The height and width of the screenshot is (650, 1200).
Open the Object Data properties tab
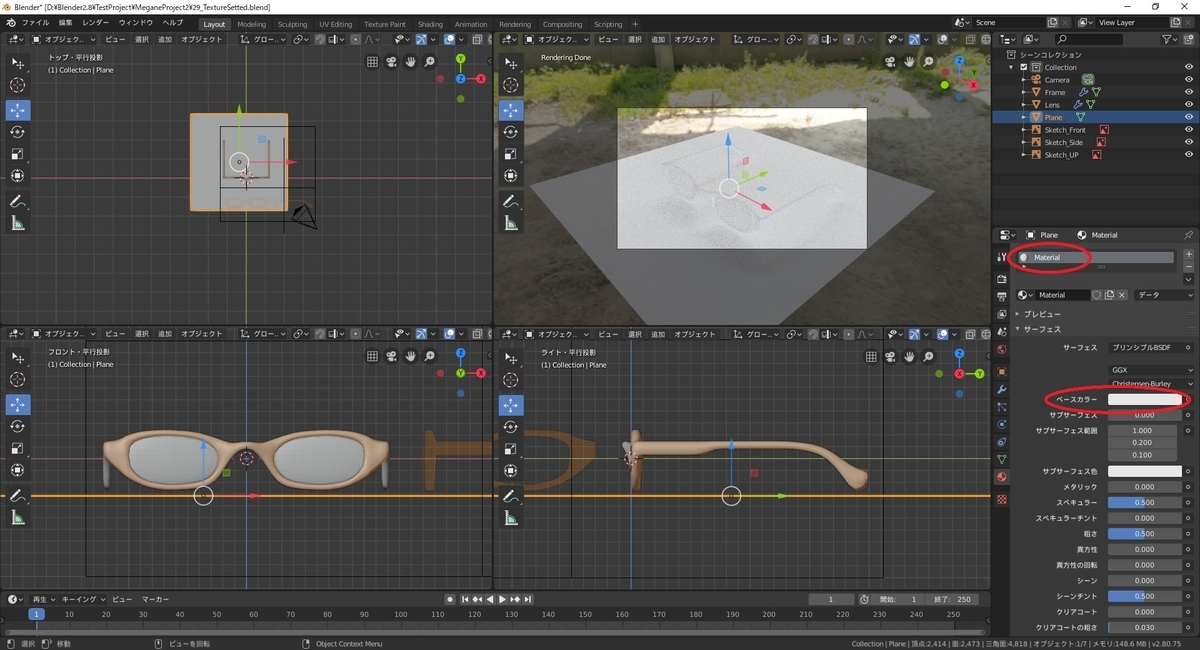pyautogui.click(x=1002, y=459)
